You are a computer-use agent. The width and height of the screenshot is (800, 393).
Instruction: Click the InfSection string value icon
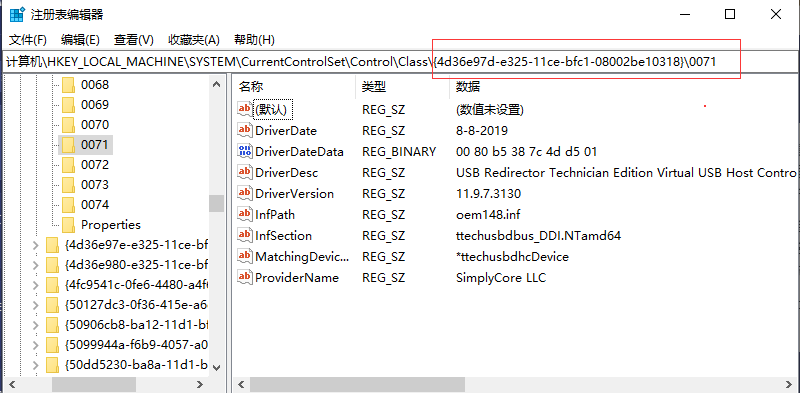point(245,235)
